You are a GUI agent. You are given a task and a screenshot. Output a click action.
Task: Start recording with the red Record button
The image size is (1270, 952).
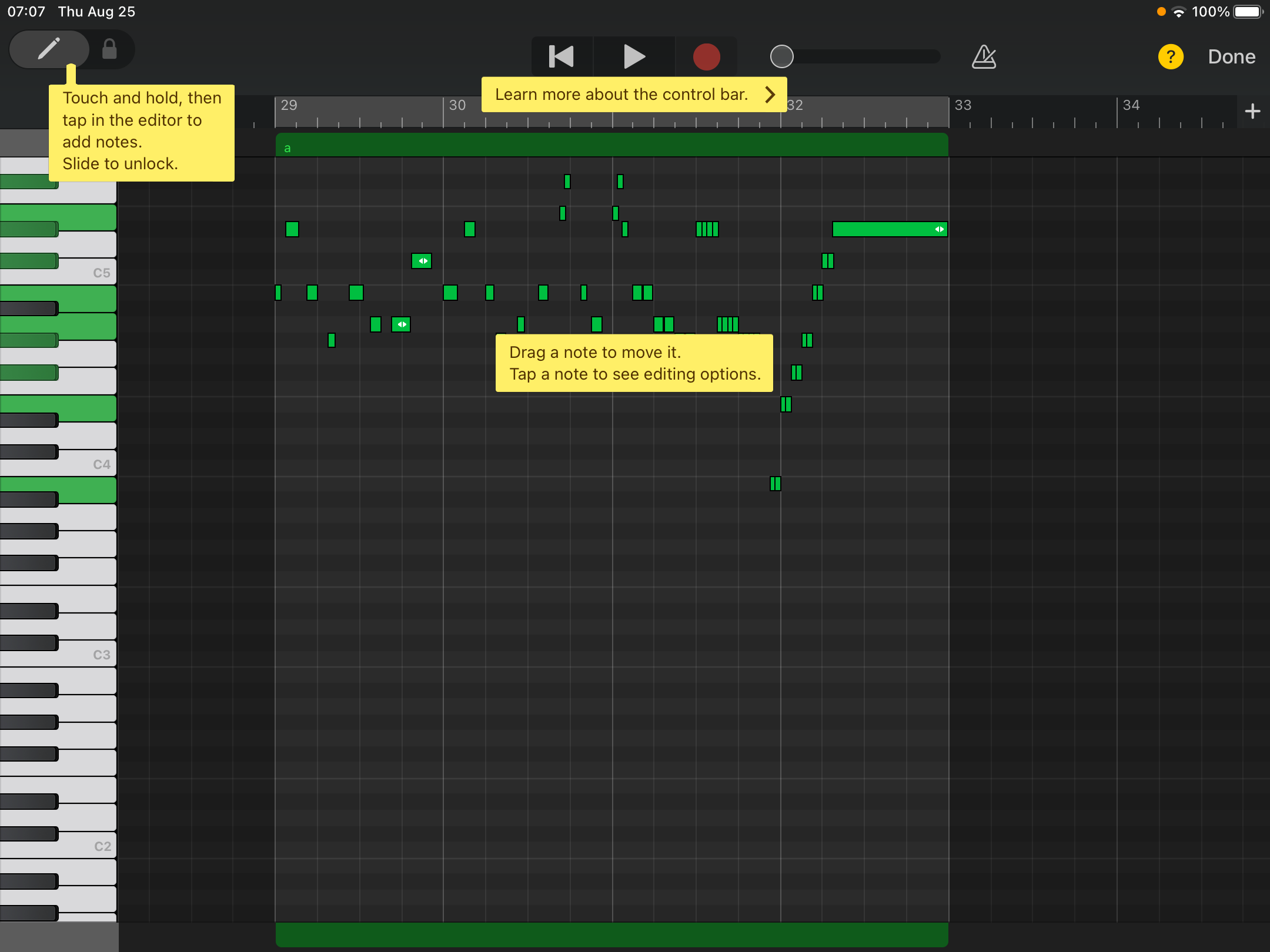pos(706,57)
